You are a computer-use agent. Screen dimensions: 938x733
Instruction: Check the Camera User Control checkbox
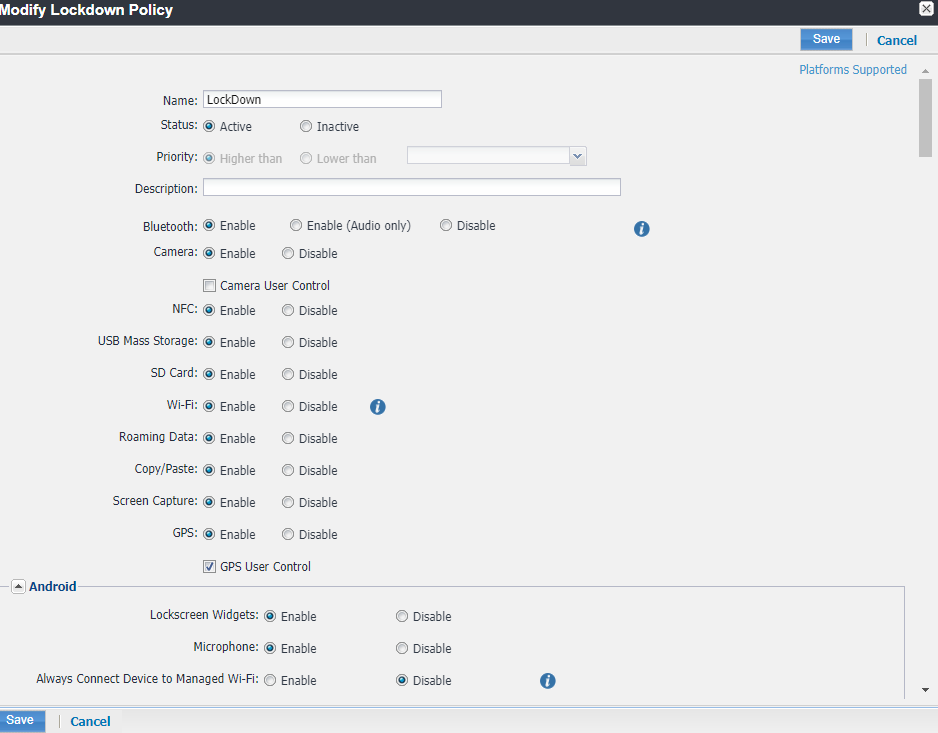coord(210,286)
